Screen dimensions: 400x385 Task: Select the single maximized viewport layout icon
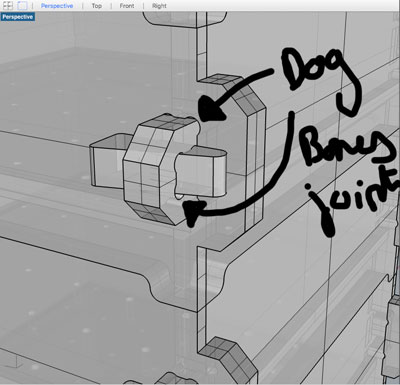(22, 5)
